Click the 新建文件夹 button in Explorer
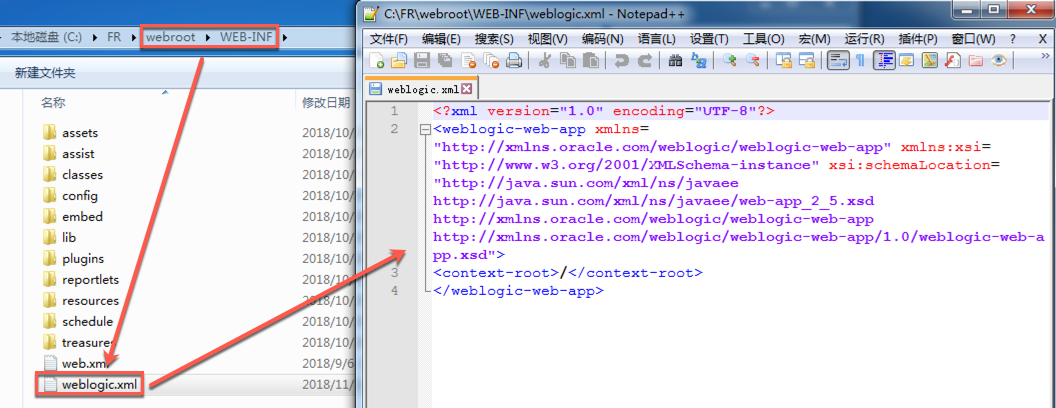This screenshot has height=408, width=1056. [x=45, y=73]
